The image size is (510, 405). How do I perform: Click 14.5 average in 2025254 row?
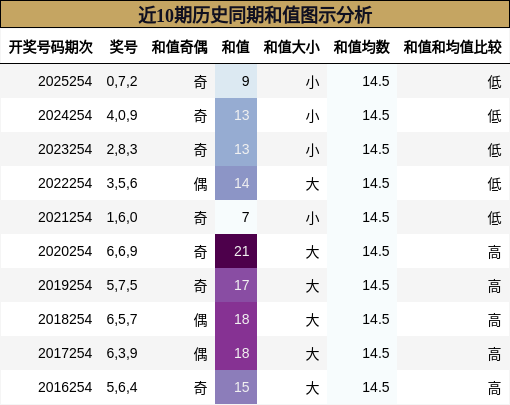(x=376, y=81)
